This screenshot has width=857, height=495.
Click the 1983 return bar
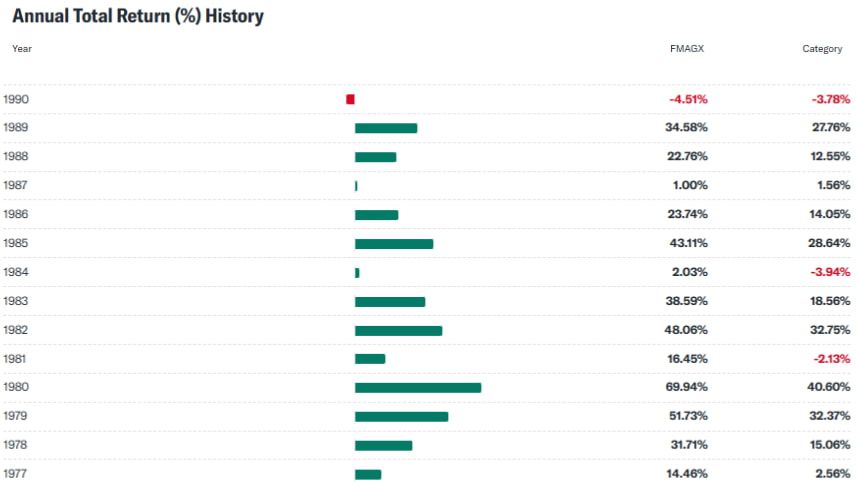click(389, 302)
